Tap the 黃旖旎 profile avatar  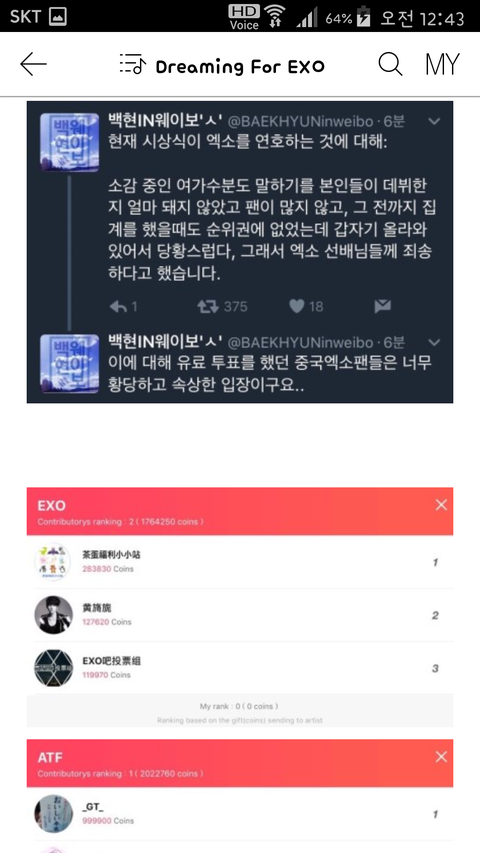click(53, 615)
